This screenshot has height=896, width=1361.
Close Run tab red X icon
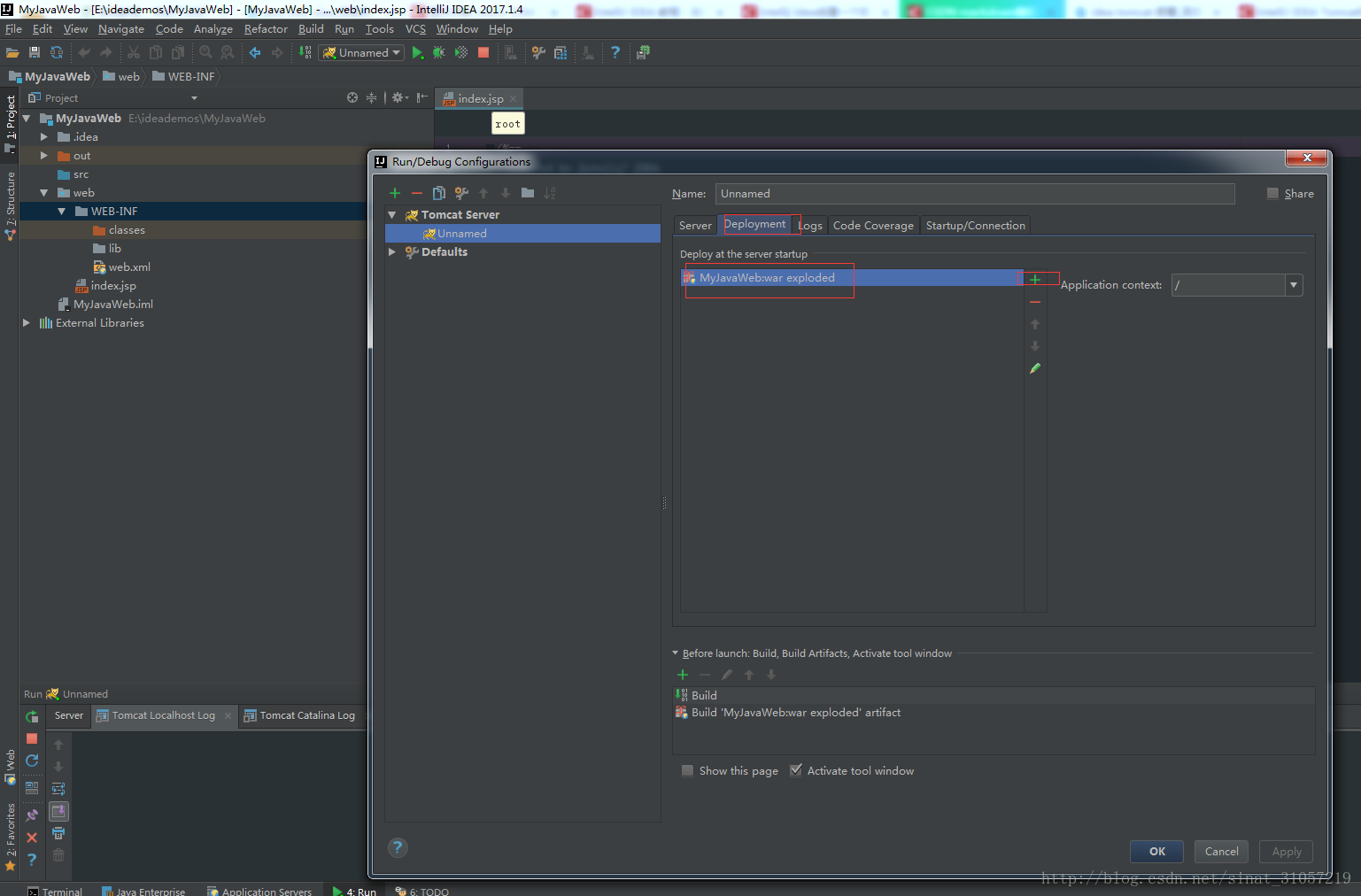pyautogui.click(x=32, y=838)
